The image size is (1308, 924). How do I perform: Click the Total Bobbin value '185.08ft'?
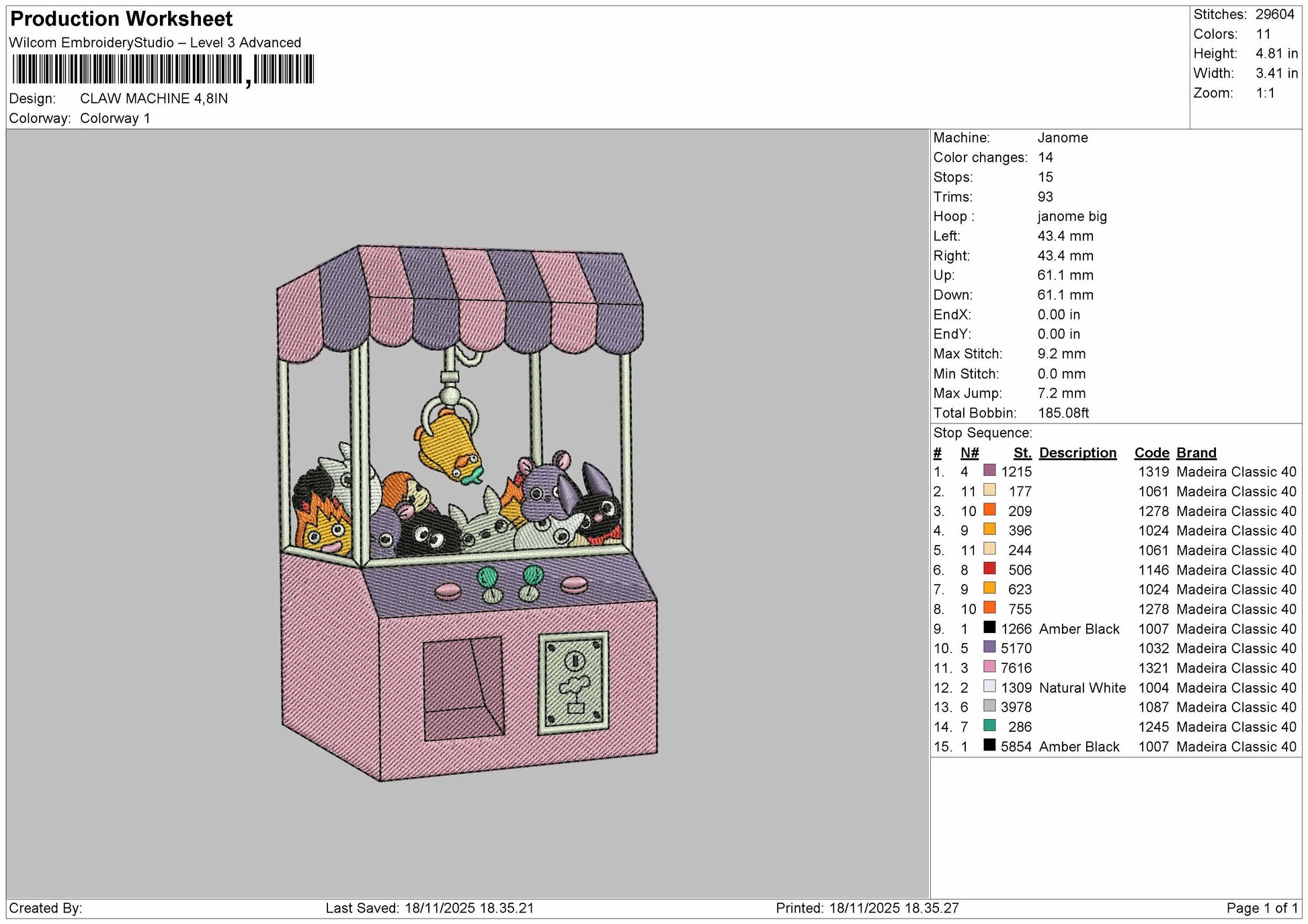click(x=1063, y=413)
